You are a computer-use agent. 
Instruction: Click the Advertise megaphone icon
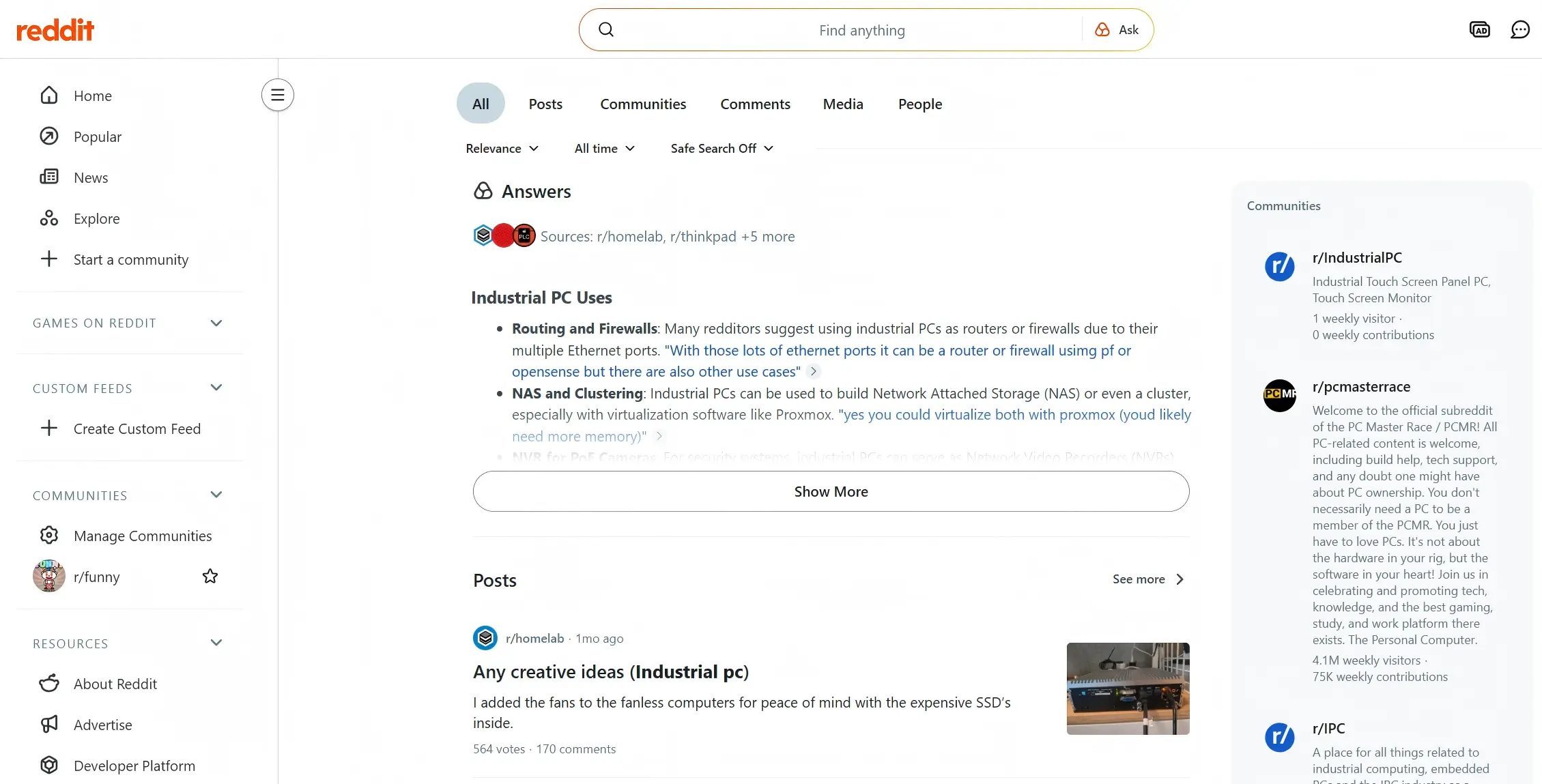49,725
